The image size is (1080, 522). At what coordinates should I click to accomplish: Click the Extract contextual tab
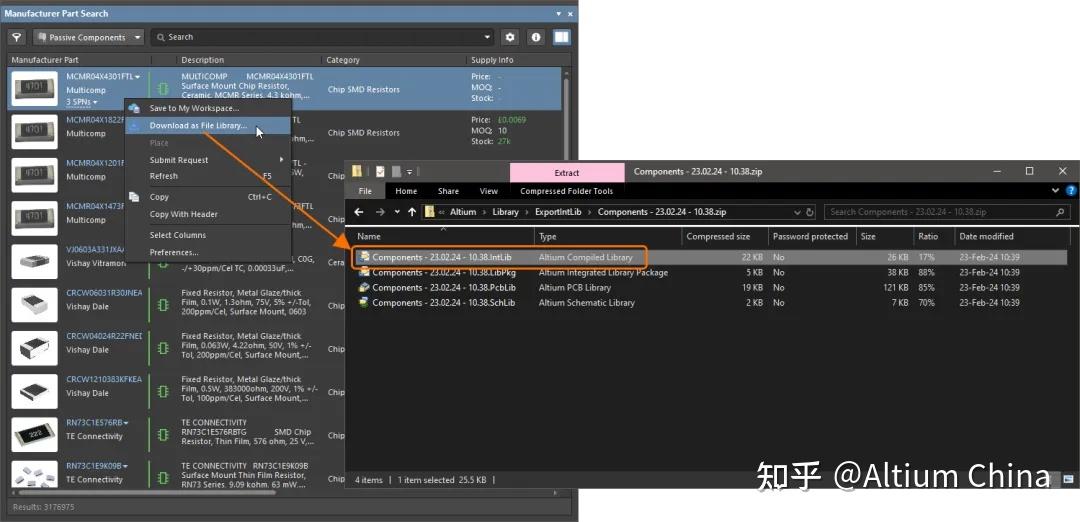coord(567,173)
